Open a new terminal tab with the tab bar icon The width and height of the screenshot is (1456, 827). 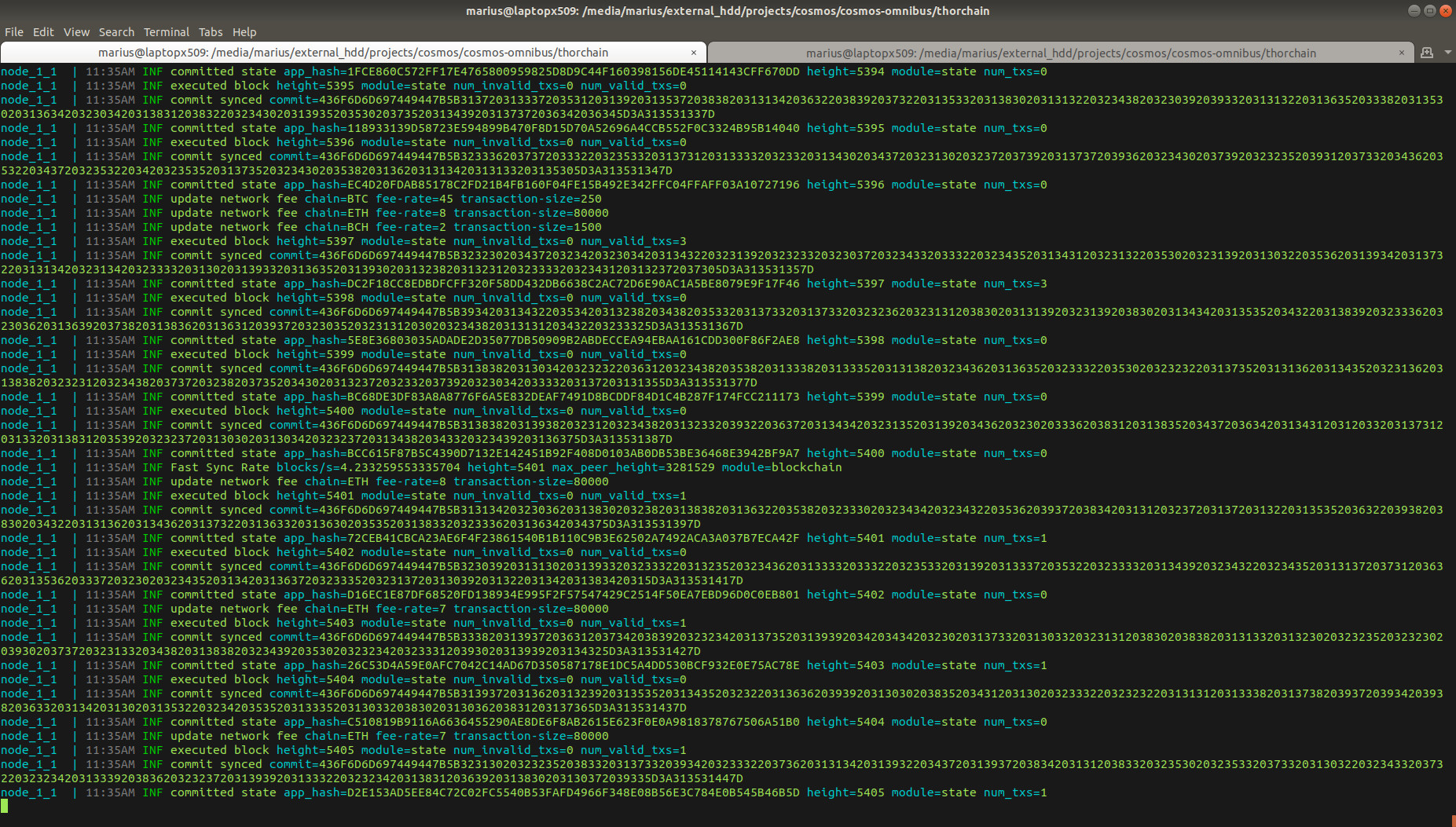[1427, 53]
